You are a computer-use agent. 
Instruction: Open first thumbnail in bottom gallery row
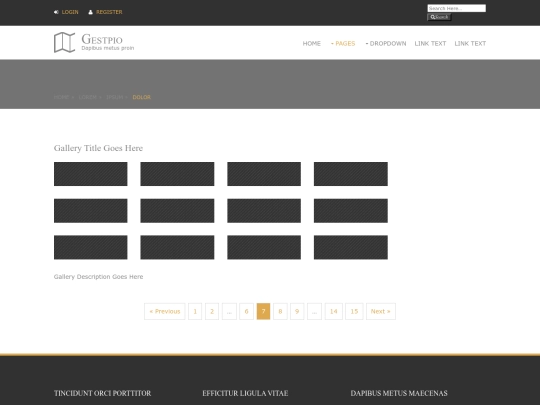tap(91, 247)
